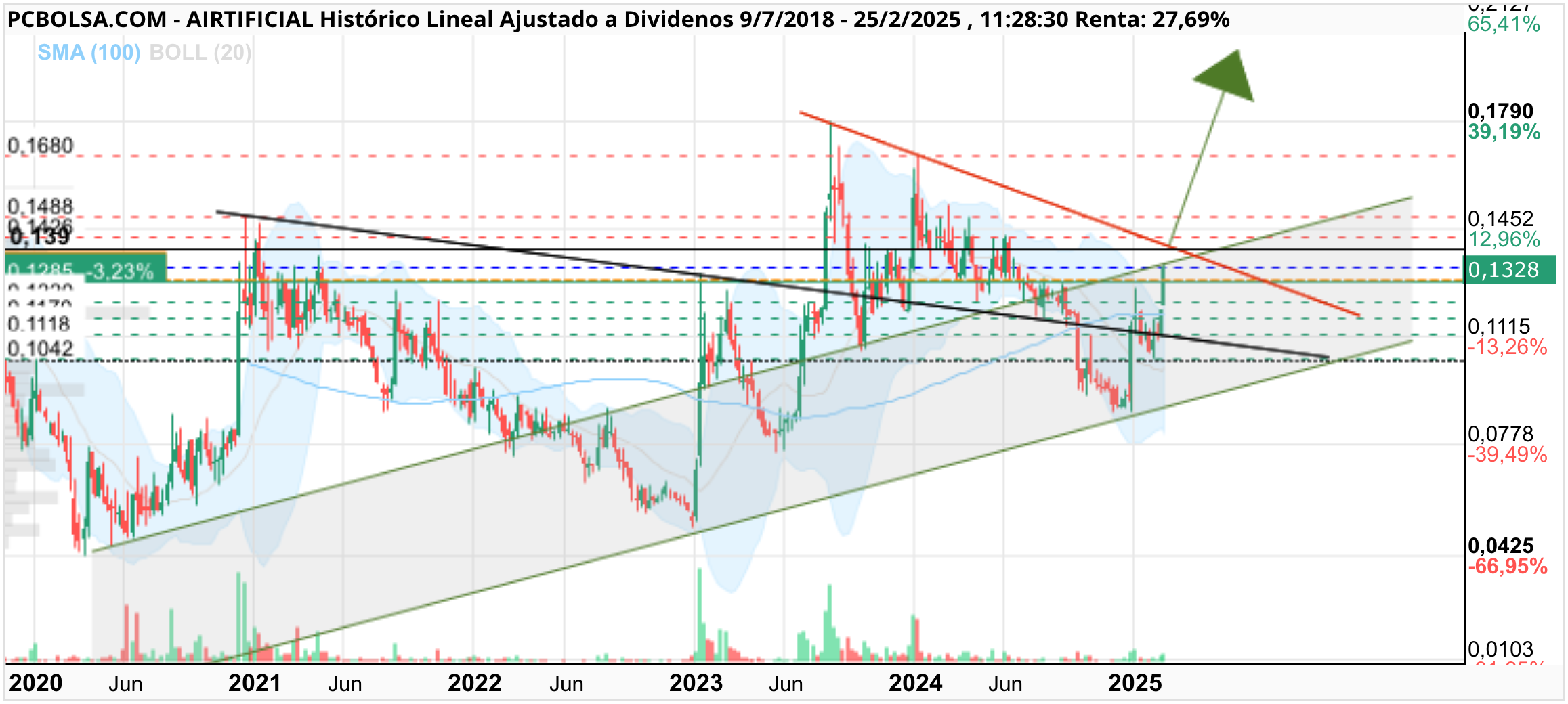The width and height of the screenshot is (1568, 704).
Task: Click the 0,0778 right axis price
Action: click(x=1500, y=434)
